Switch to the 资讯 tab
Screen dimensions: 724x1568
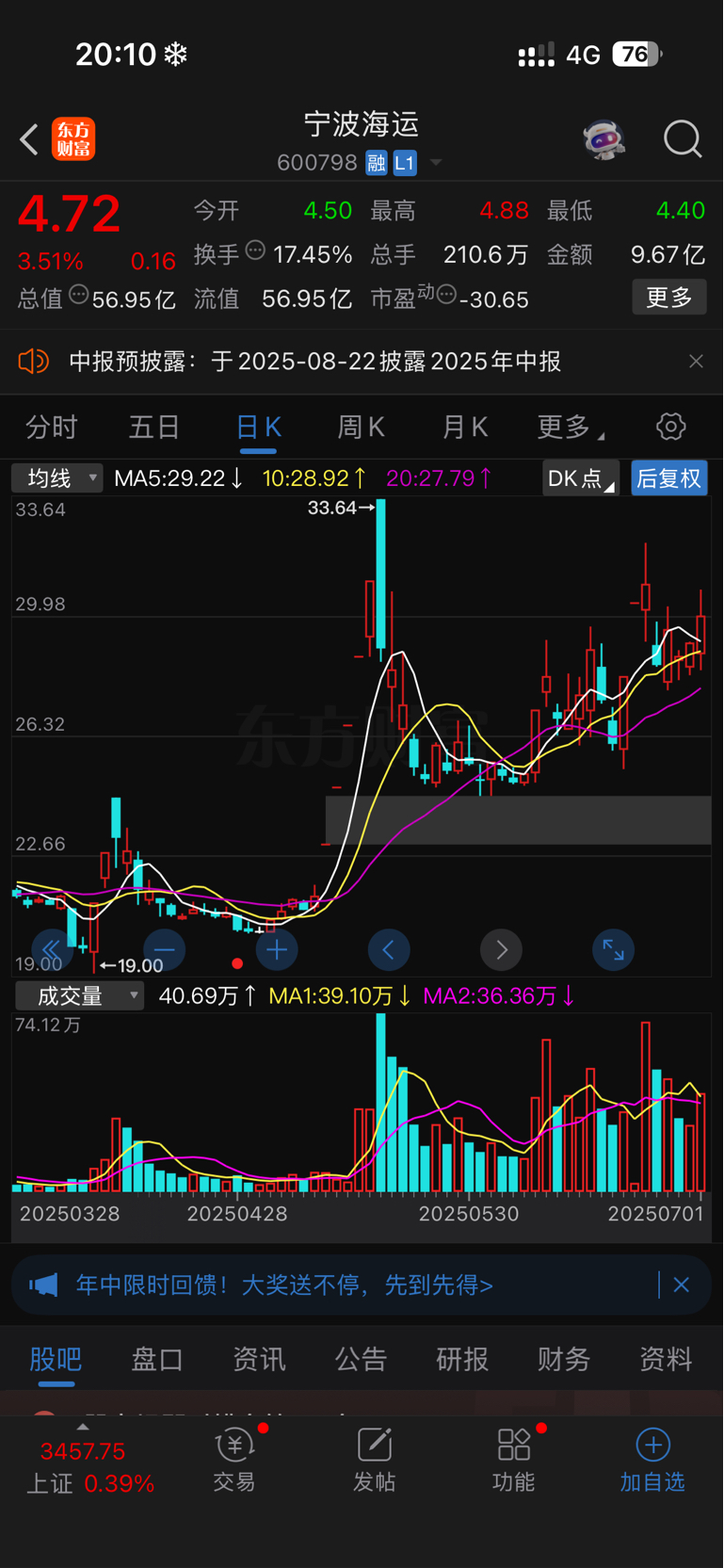pyautogui.click(x=259, y=1359)
